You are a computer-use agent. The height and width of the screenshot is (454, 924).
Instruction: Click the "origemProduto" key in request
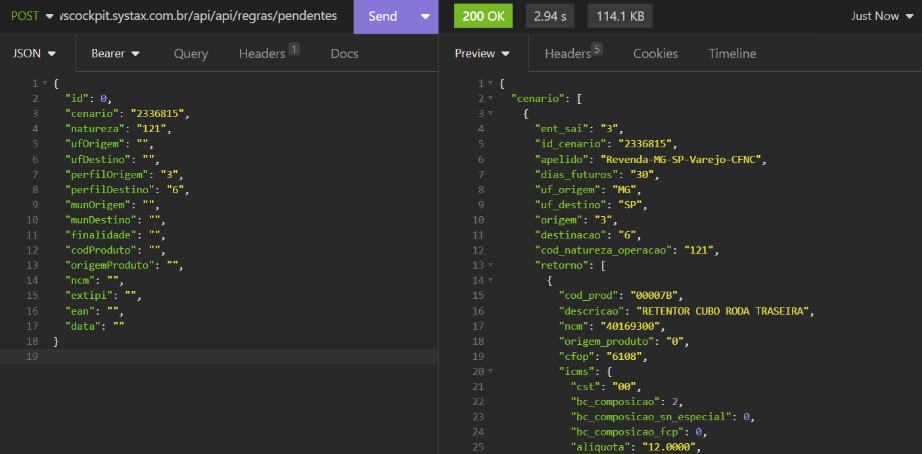point(110,265)
